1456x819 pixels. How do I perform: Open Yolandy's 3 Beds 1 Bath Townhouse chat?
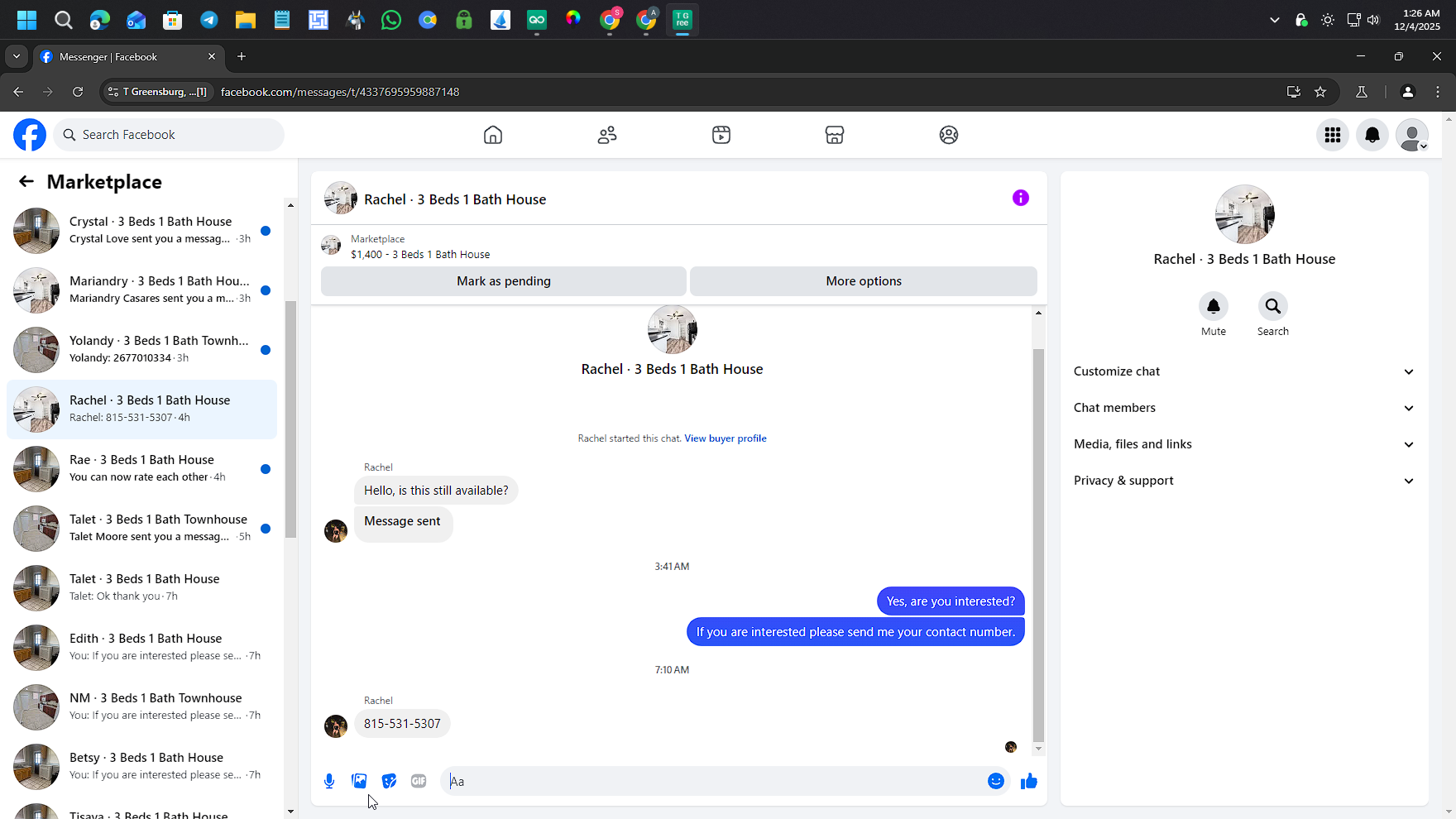[142, 350]
